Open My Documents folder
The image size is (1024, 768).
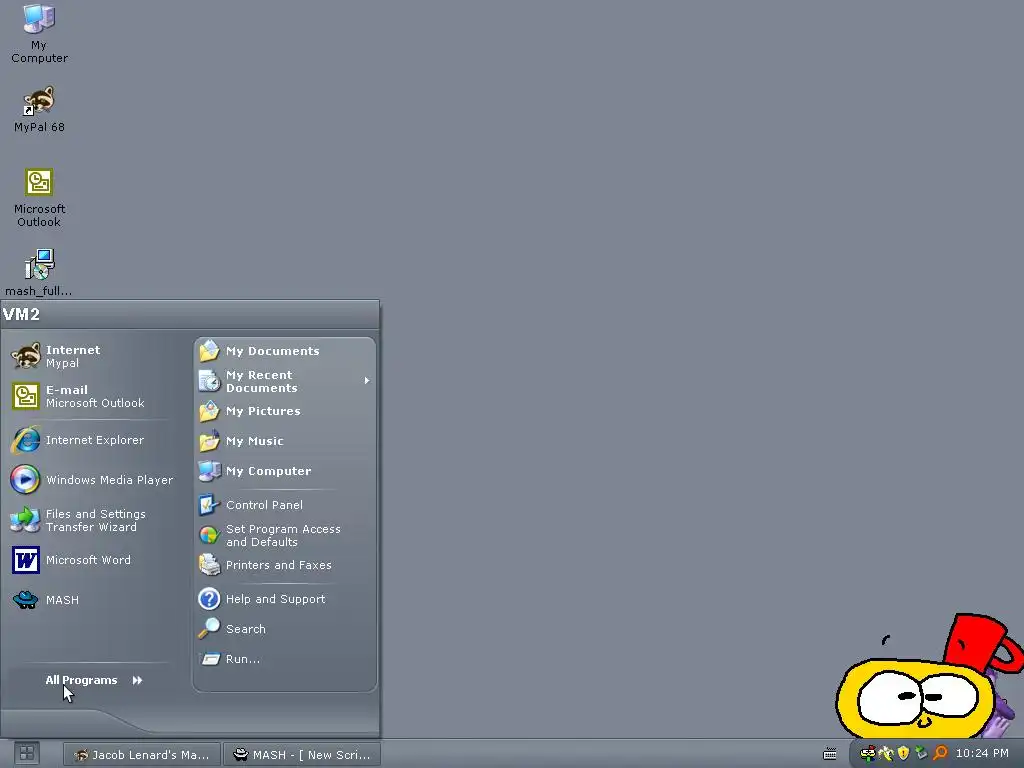(285, 351)
